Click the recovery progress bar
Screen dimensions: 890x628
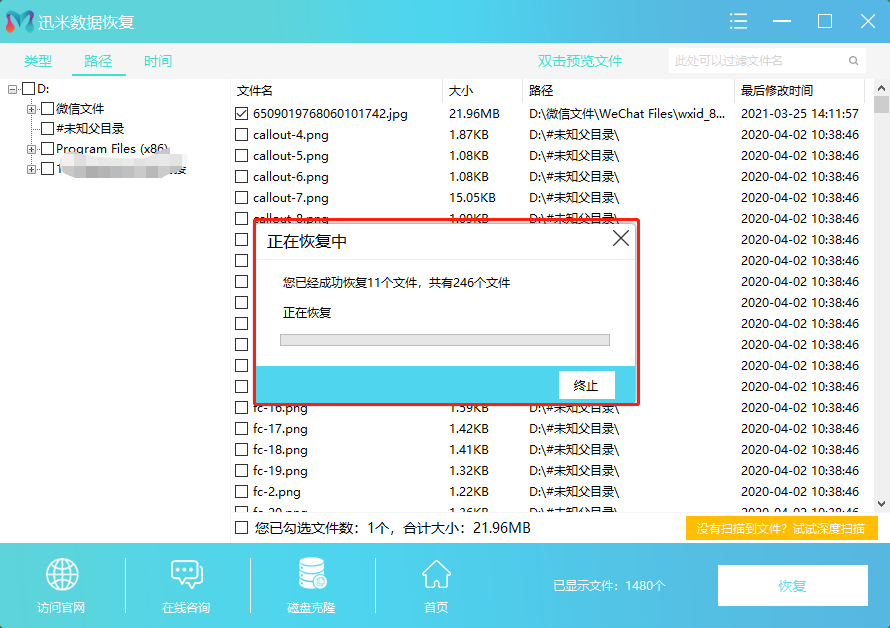coord(444,340)
